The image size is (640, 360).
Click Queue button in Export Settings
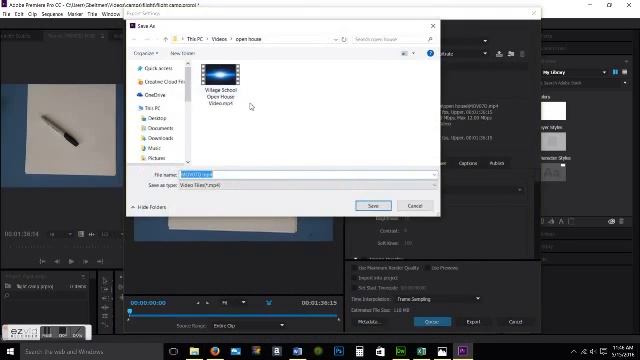point(432,322)
